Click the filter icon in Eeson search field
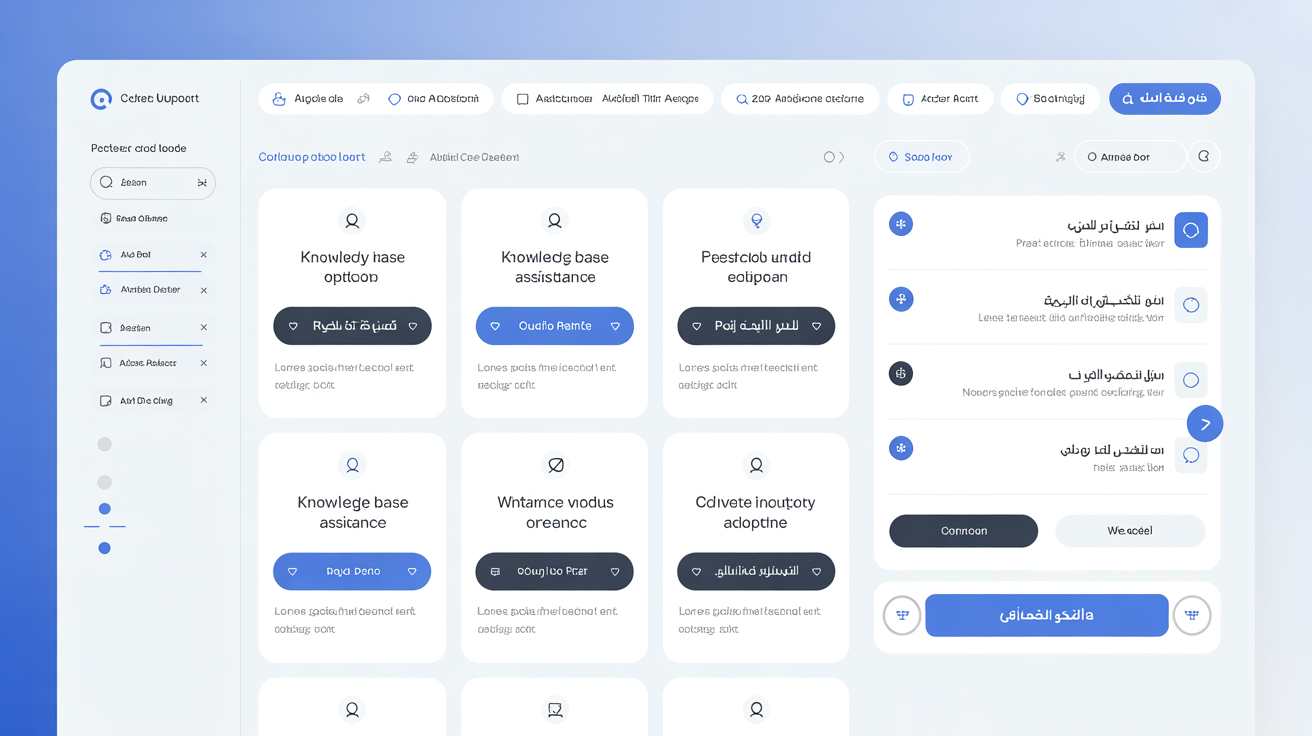 pyautogui.click(x=202, y=183)
